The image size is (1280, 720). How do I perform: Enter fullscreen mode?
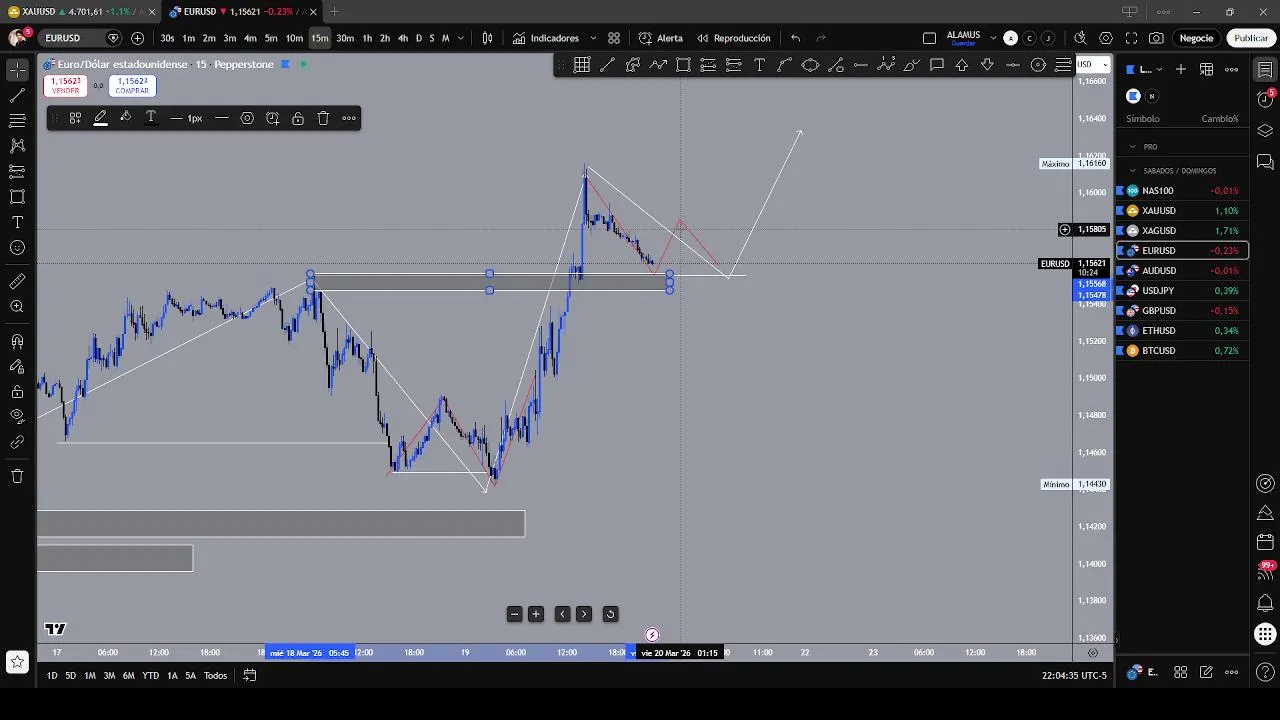tap(1131, 38)
